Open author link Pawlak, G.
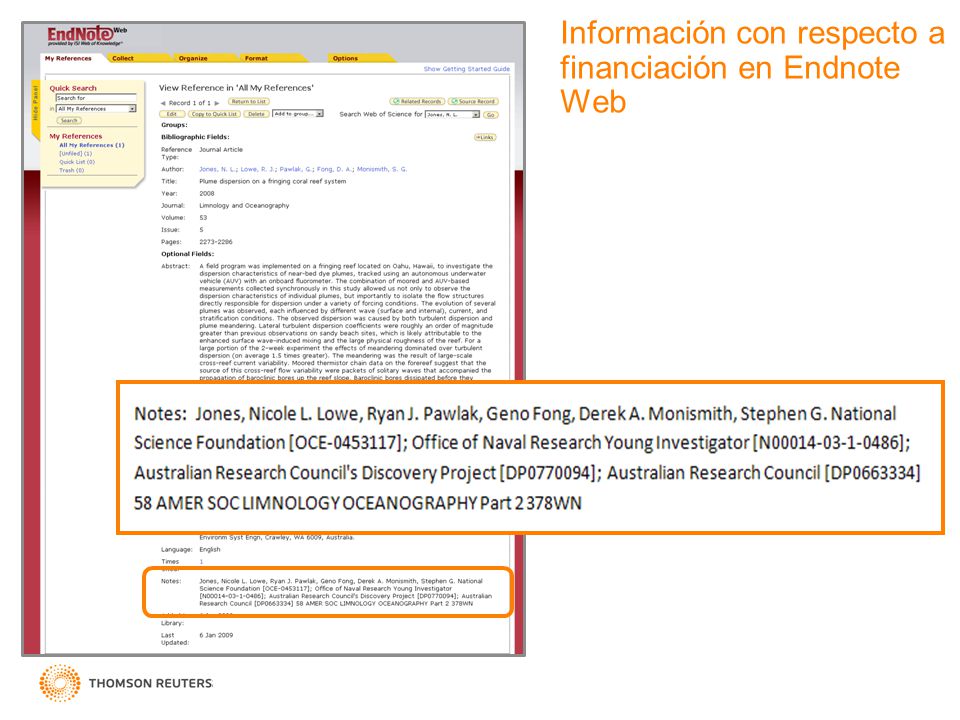 click(x=297, y=169)
